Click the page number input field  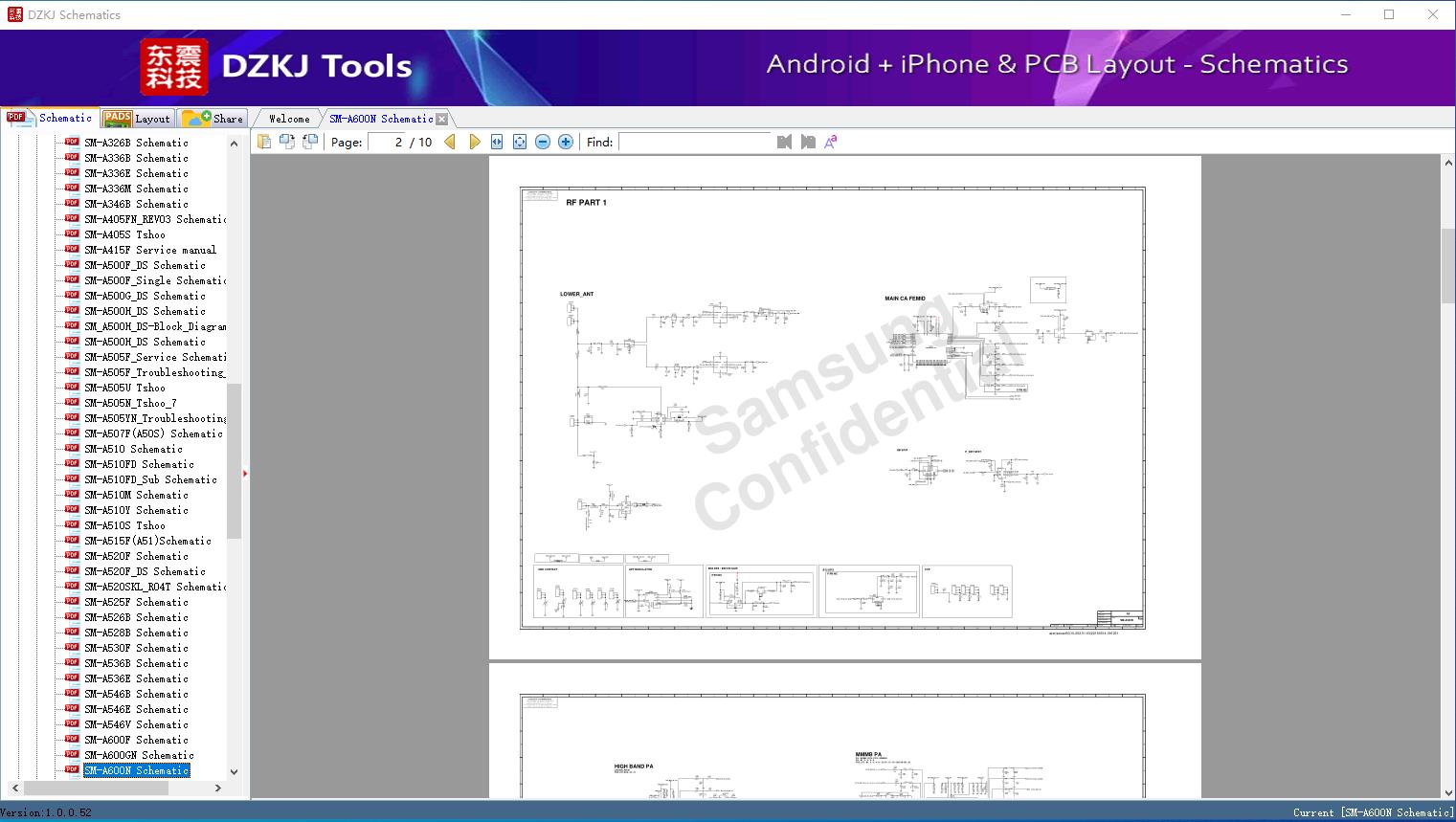[386, 142]
